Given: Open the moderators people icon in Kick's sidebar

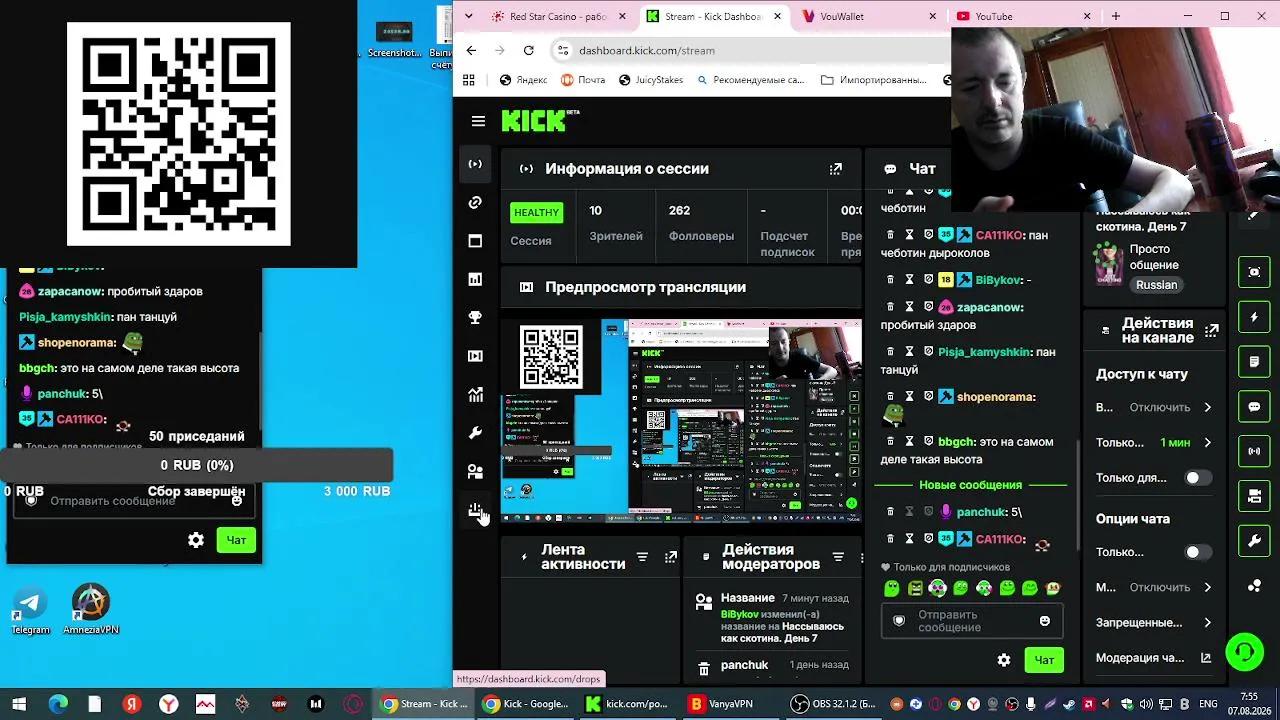Looking at the screenshot, I should (475, 471).
